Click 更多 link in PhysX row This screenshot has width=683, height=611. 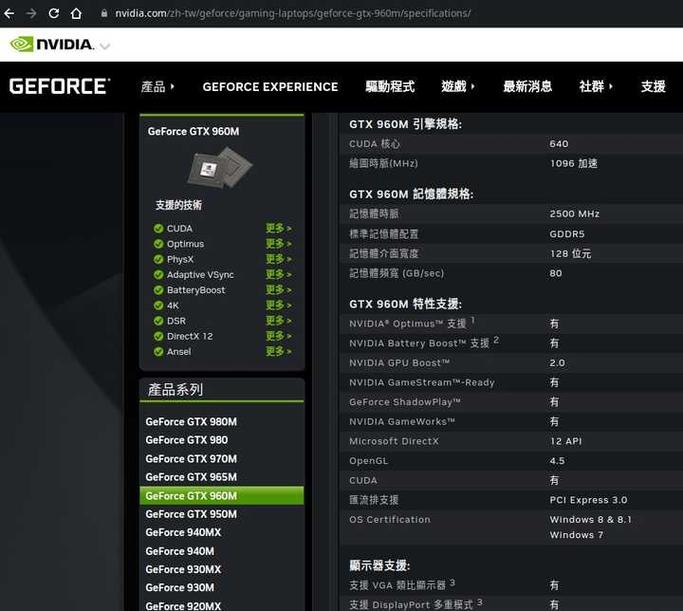point(278,259)
